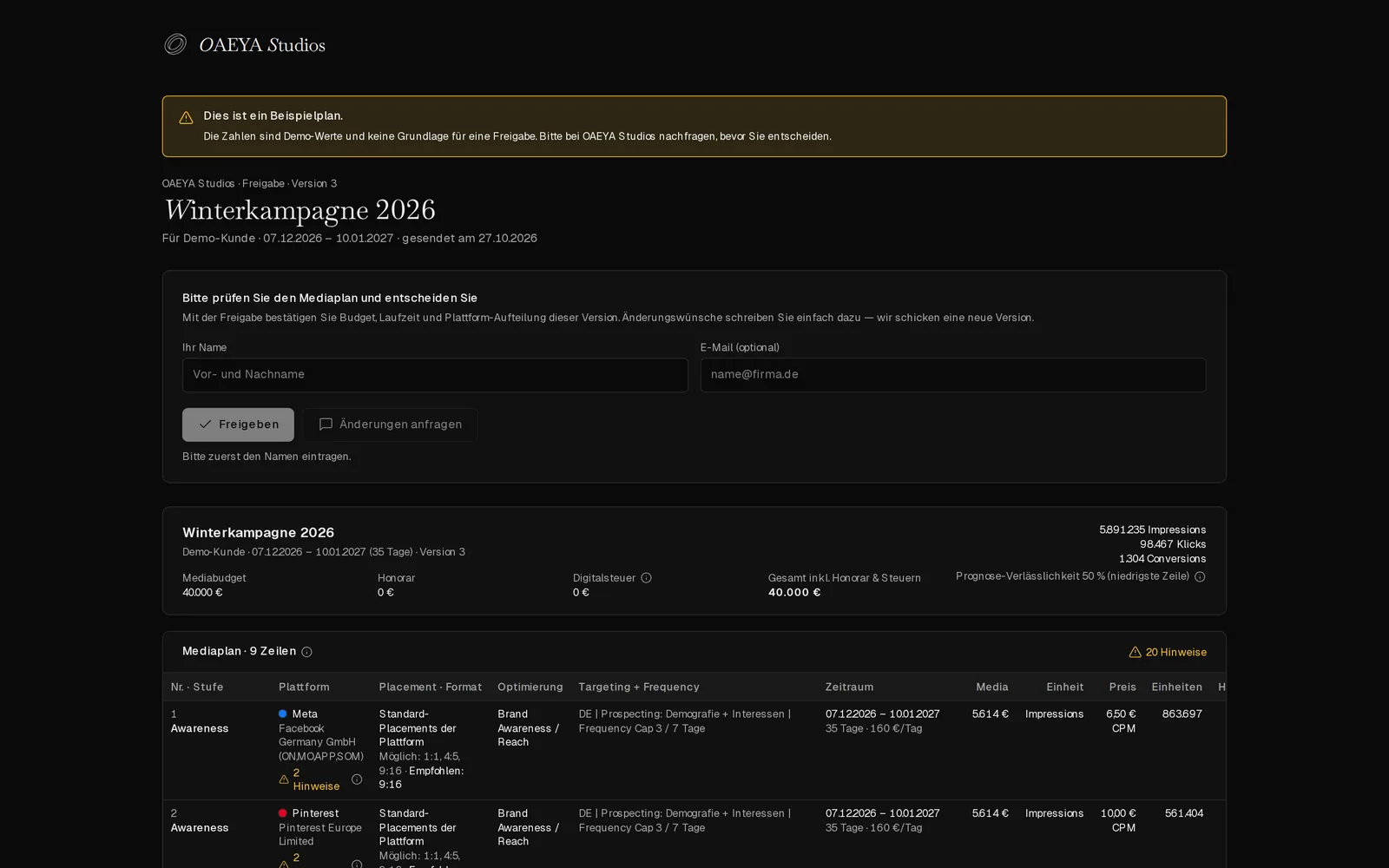Click the 10,00 € CPM price cell
The height and width of the screenshot is (868, 1389).
[x=1118, y=820]
